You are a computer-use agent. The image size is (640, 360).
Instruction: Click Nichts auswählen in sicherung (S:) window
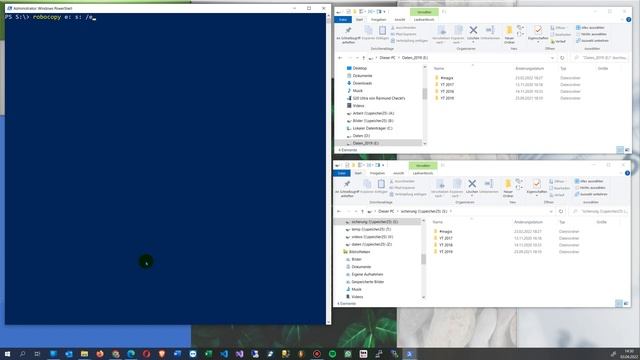pos(589,187)
